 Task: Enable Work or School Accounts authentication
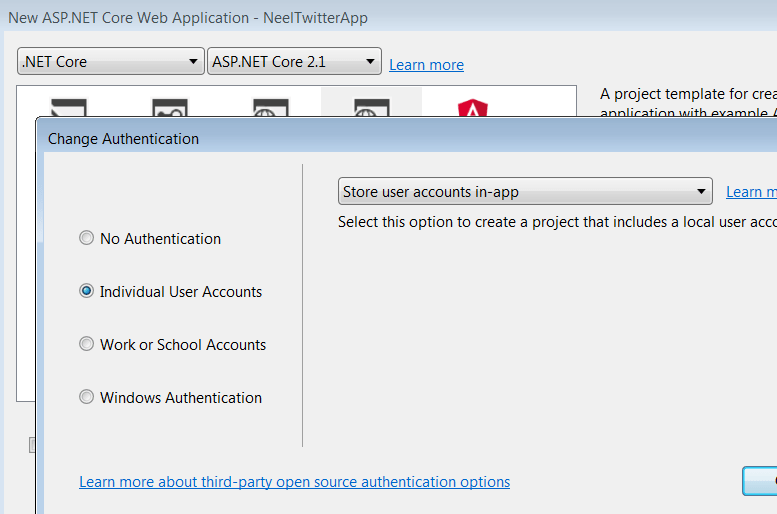87,345
